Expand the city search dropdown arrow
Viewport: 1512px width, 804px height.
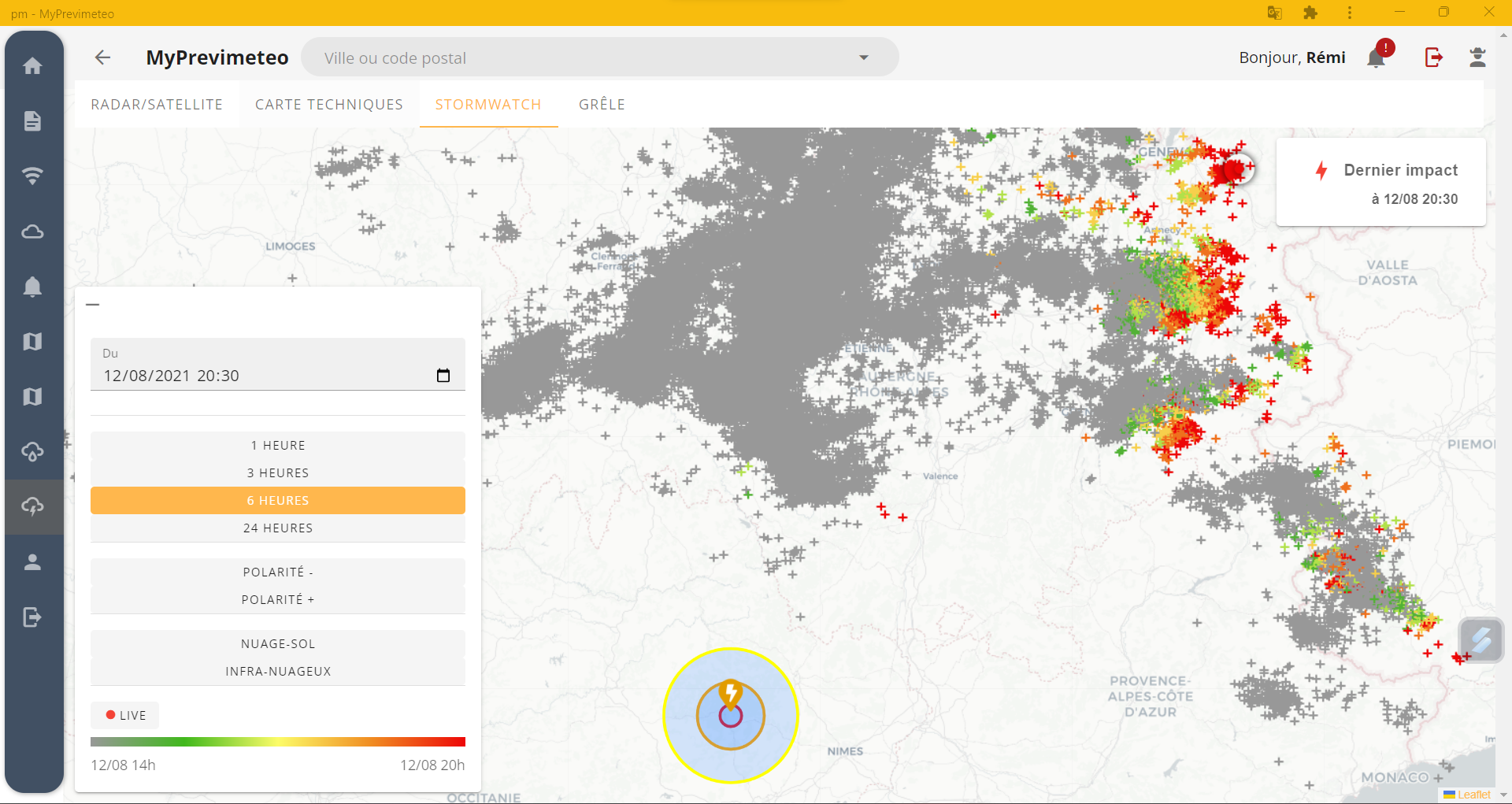tap(864, 57)
